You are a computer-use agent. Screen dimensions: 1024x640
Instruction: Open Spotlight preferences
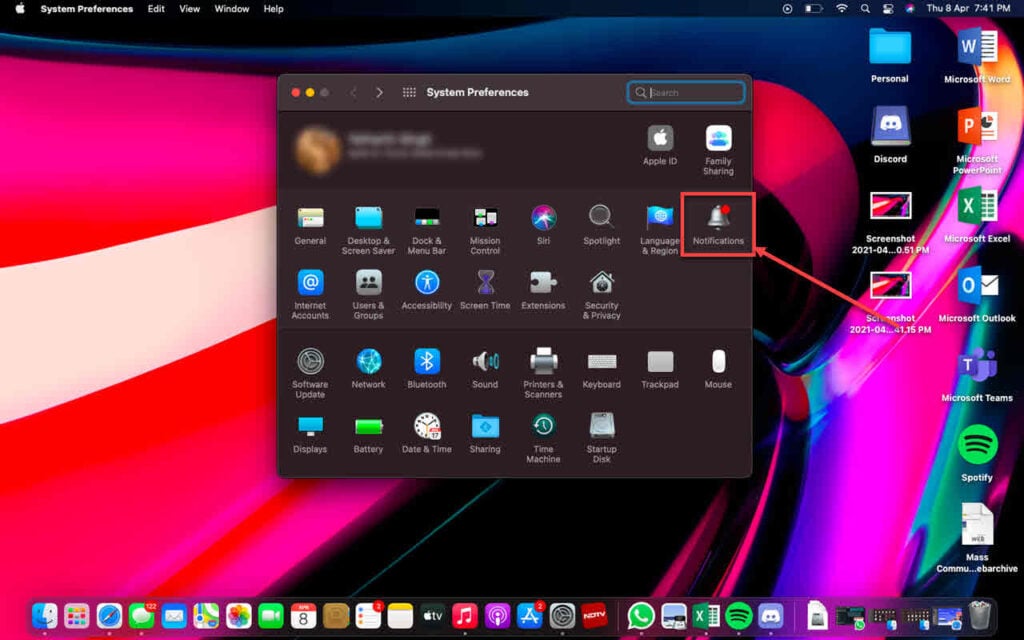coord(601,225)
